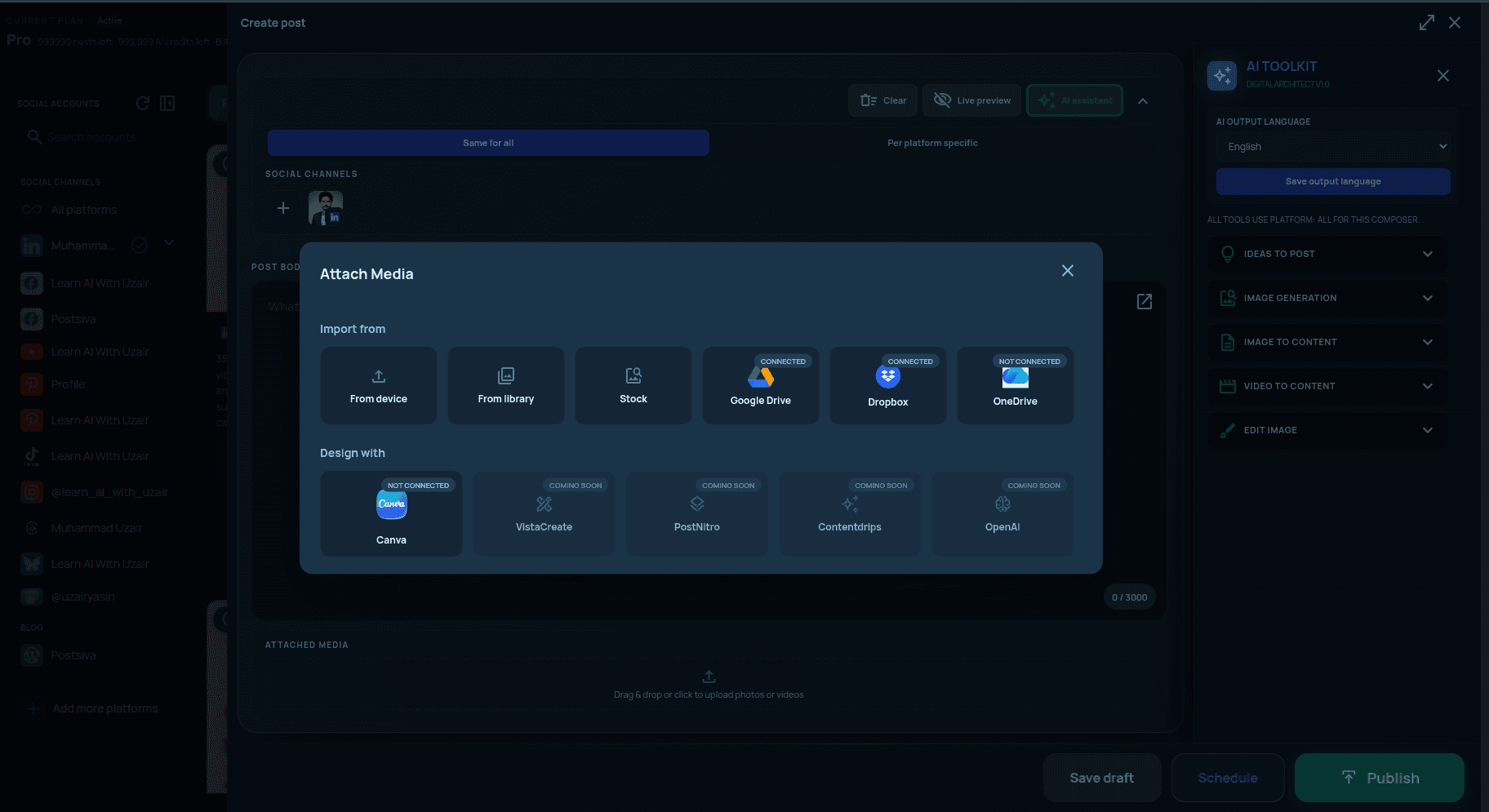The image size is (1489, 812).
Task: Select the PostNitro design option
Action: (x=697, y=513)
